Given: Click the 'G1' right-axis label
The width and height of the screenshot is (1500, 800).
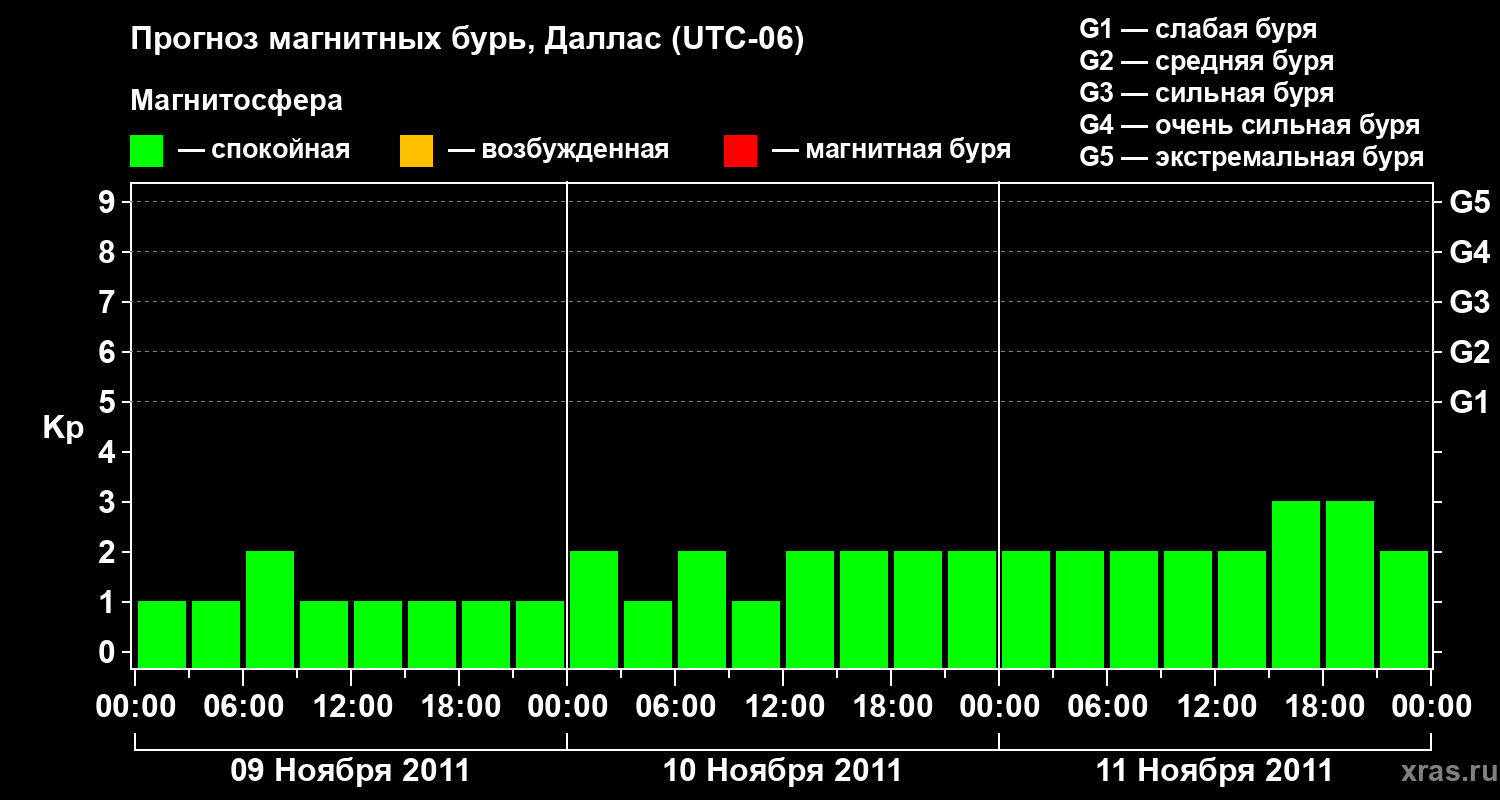Looking at the screenshot, I should click(1469, 402).
